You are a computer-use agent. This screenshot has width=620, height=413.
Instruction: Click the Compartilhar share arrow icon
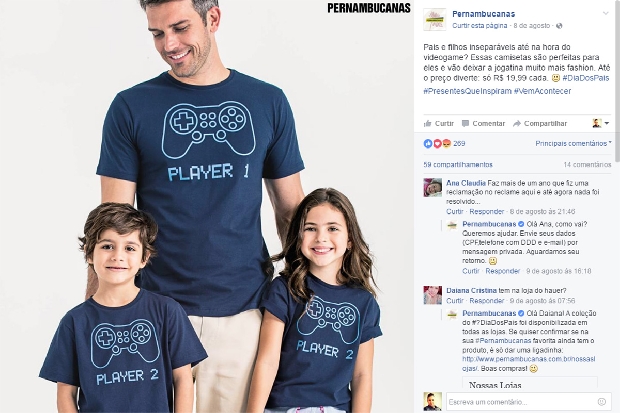pyautogui.click(x=517, y=123)
